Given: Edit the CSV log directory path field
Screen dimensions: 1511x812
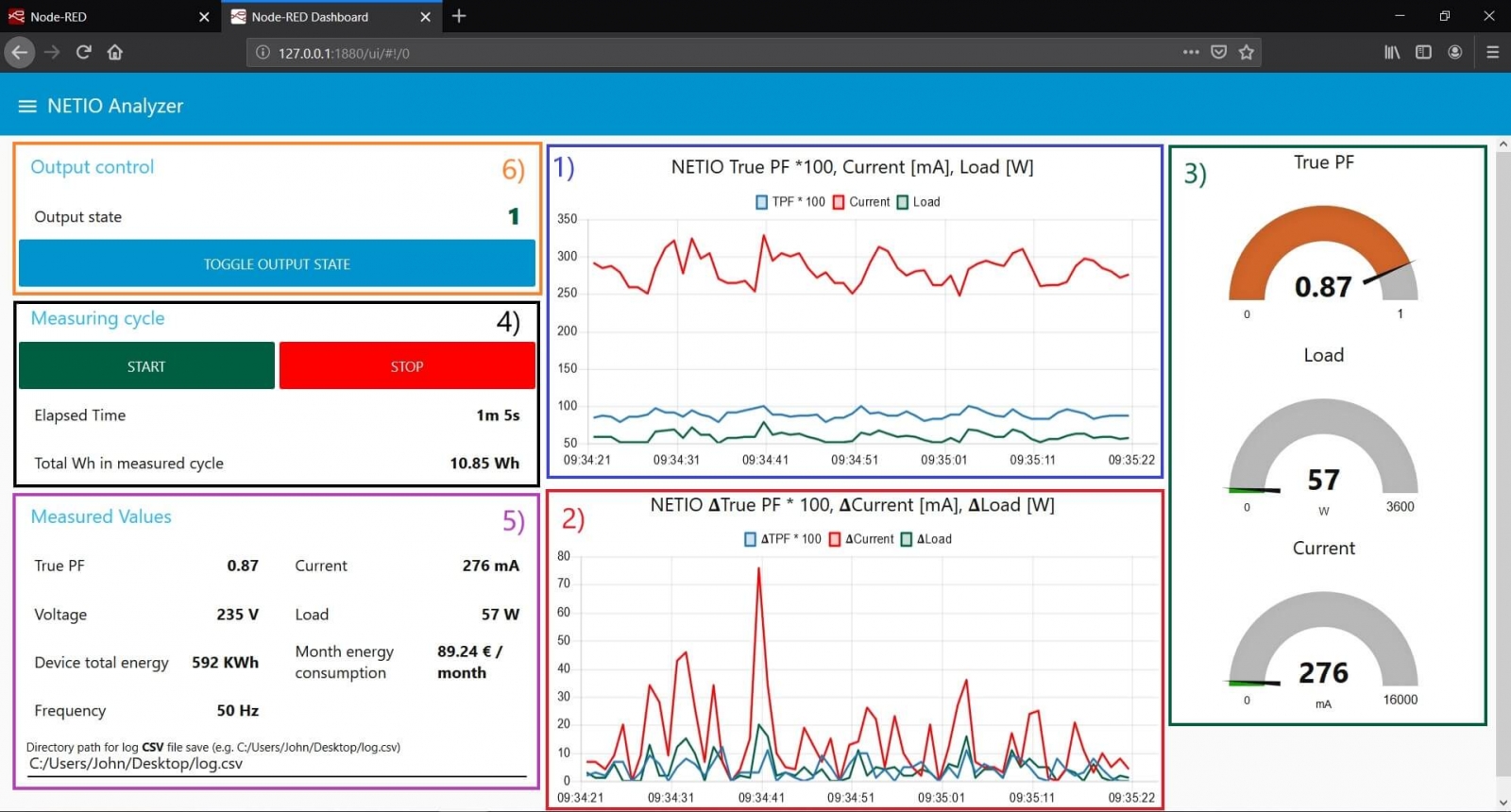Looking at the screenshot, I should point(277,764).
